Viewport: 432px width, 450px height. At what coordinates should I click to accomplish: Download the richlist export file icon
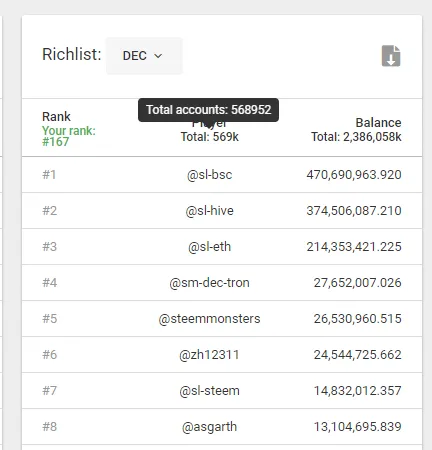click(x=391, y=56)
